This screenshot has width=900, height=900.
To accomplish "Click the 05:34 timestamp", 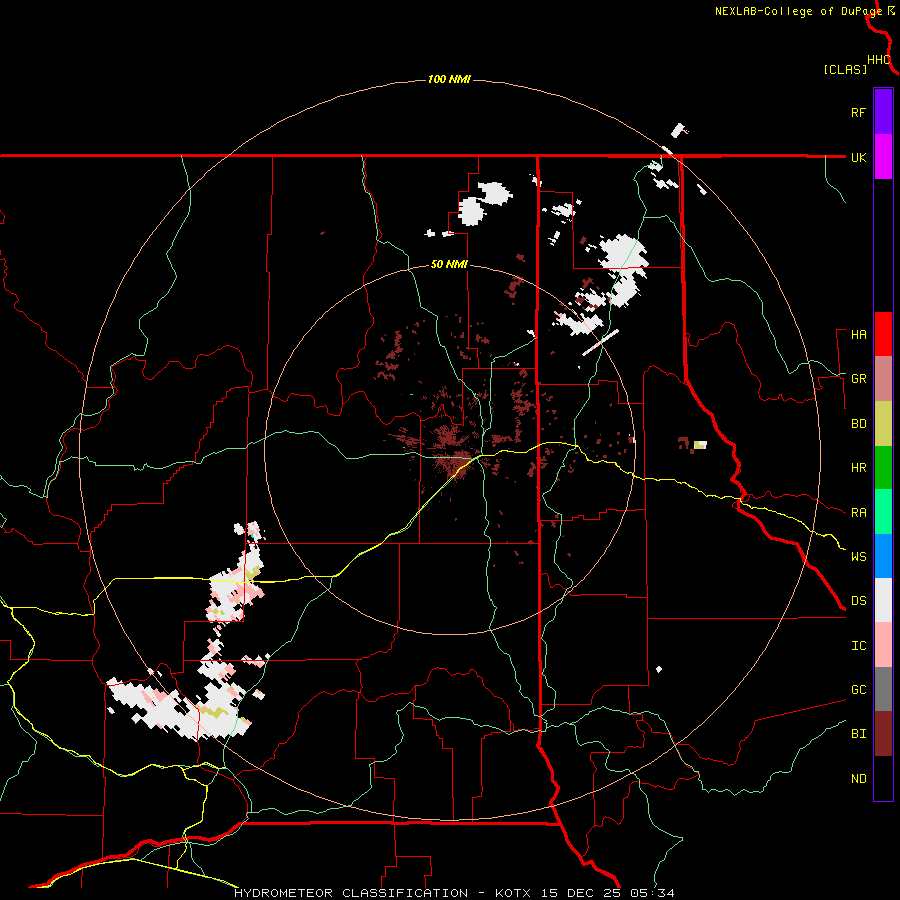I will tap(654, 893).
